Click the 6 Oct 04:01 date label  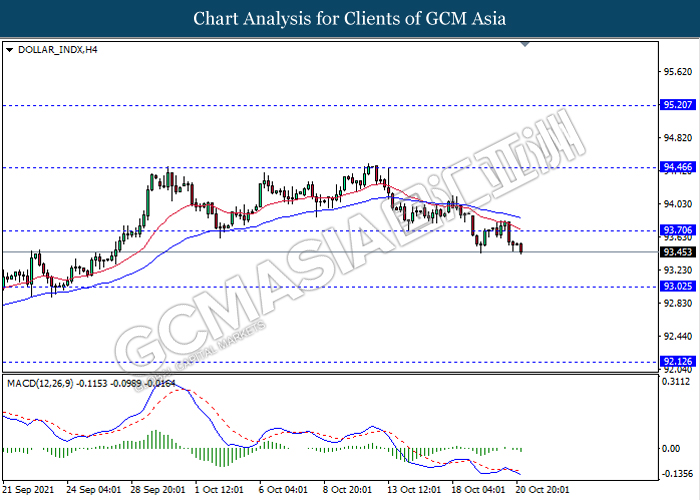point(283,490)
